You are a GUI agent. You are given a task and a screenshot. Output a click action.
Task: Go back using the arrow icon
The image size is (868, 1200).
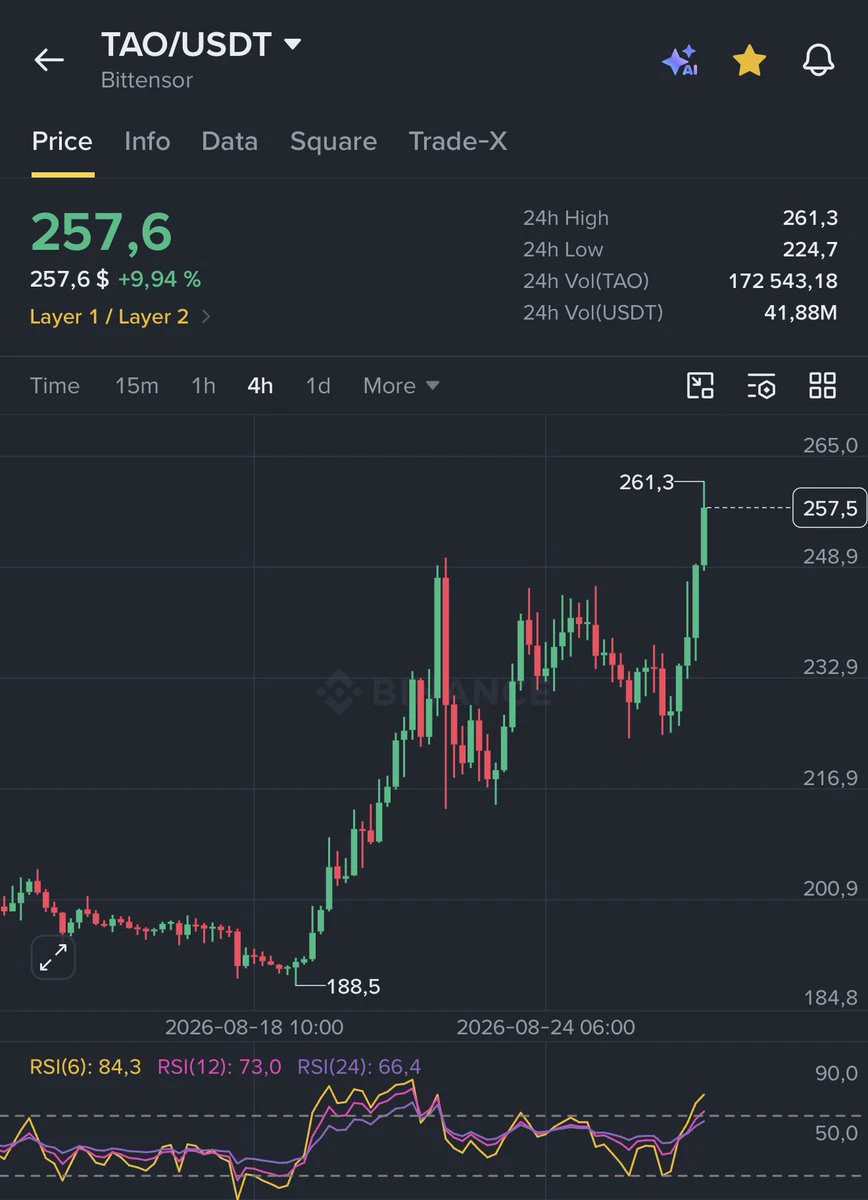pyautogui.click(x=49, y=60)
